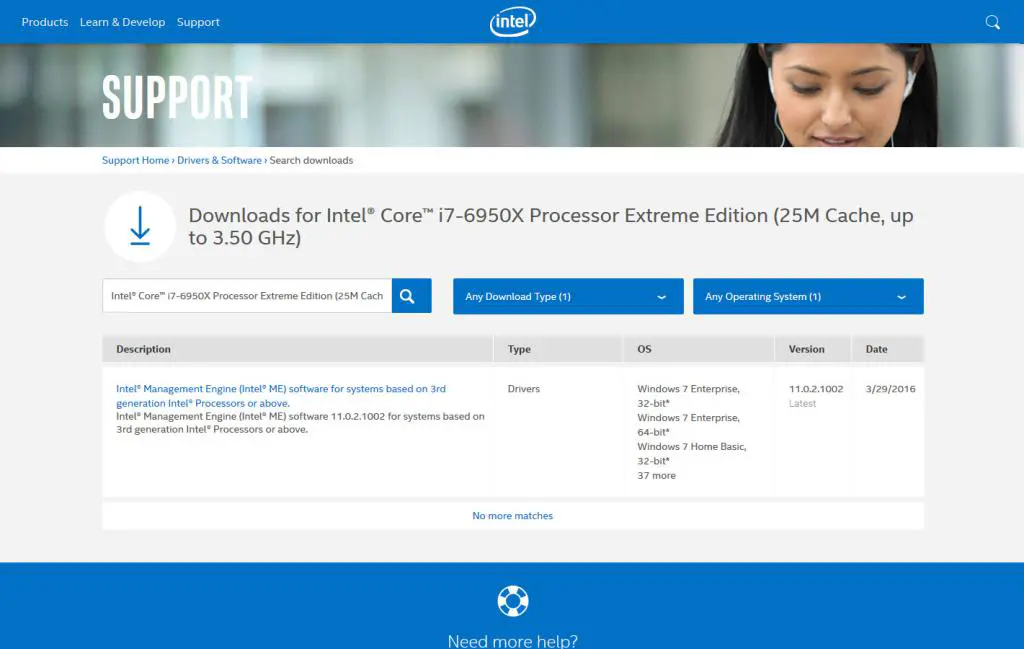This screenshot has width=1024, height=649.
Task: Open site search via magnifier icon
Action: point(992,22)
